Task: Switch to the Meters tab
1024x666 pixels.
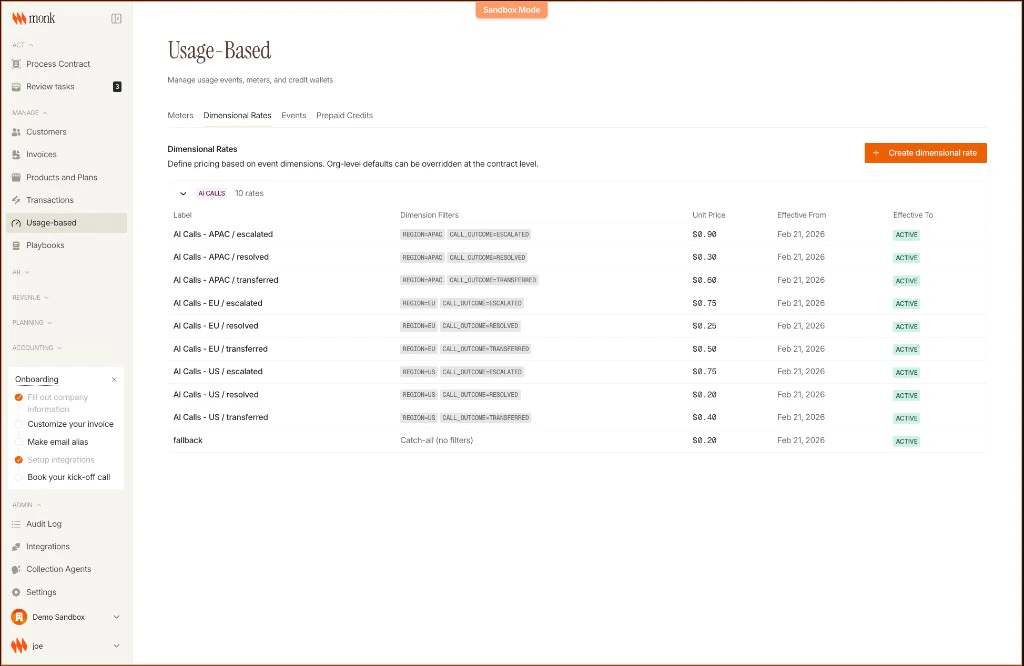Action: 180,116
